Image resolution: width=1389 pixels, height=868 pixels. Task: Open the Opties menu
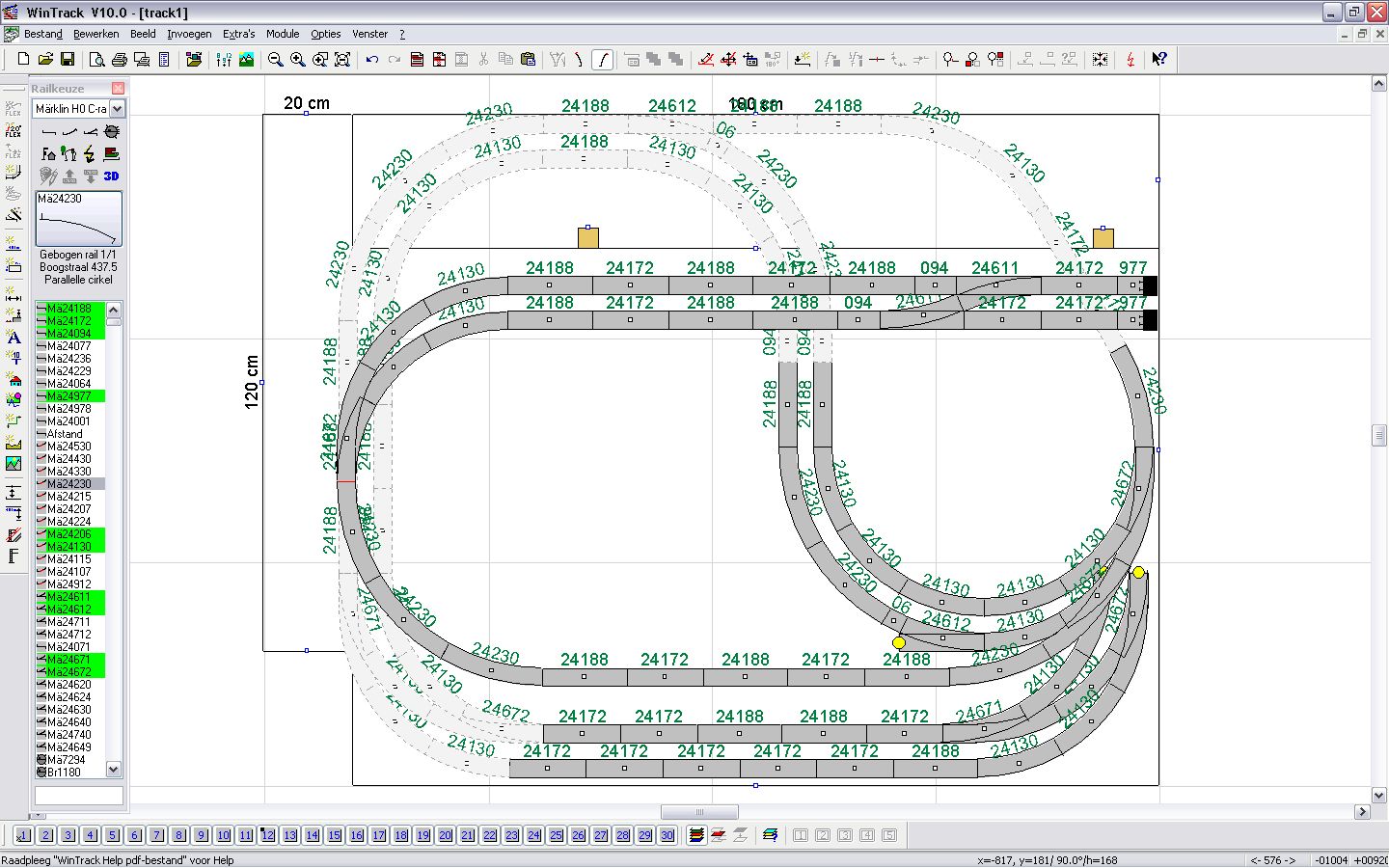(x=325, y=34)
